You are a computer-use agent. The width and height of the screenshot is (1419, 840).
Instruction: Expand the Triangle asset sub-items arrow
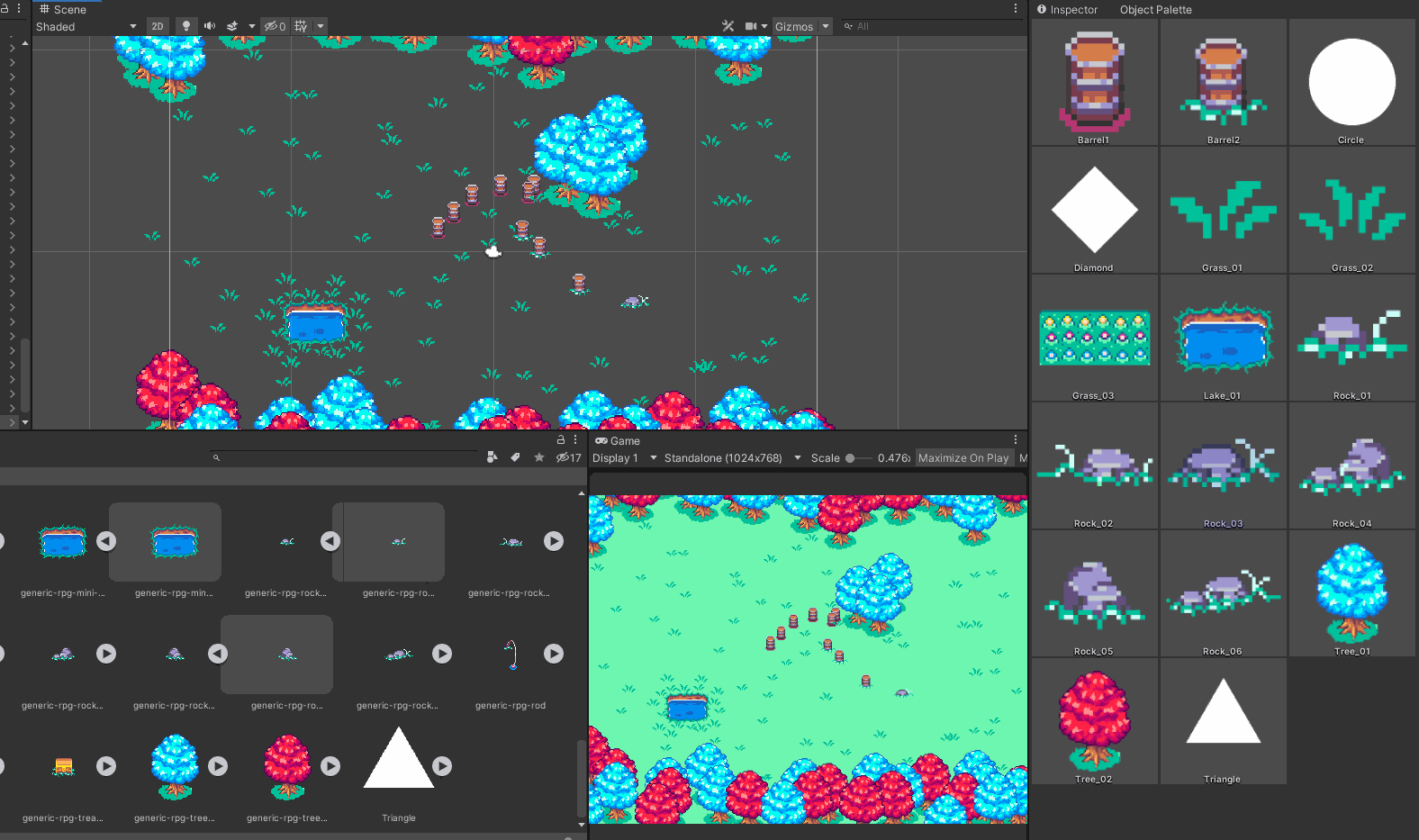pos(442,766)
